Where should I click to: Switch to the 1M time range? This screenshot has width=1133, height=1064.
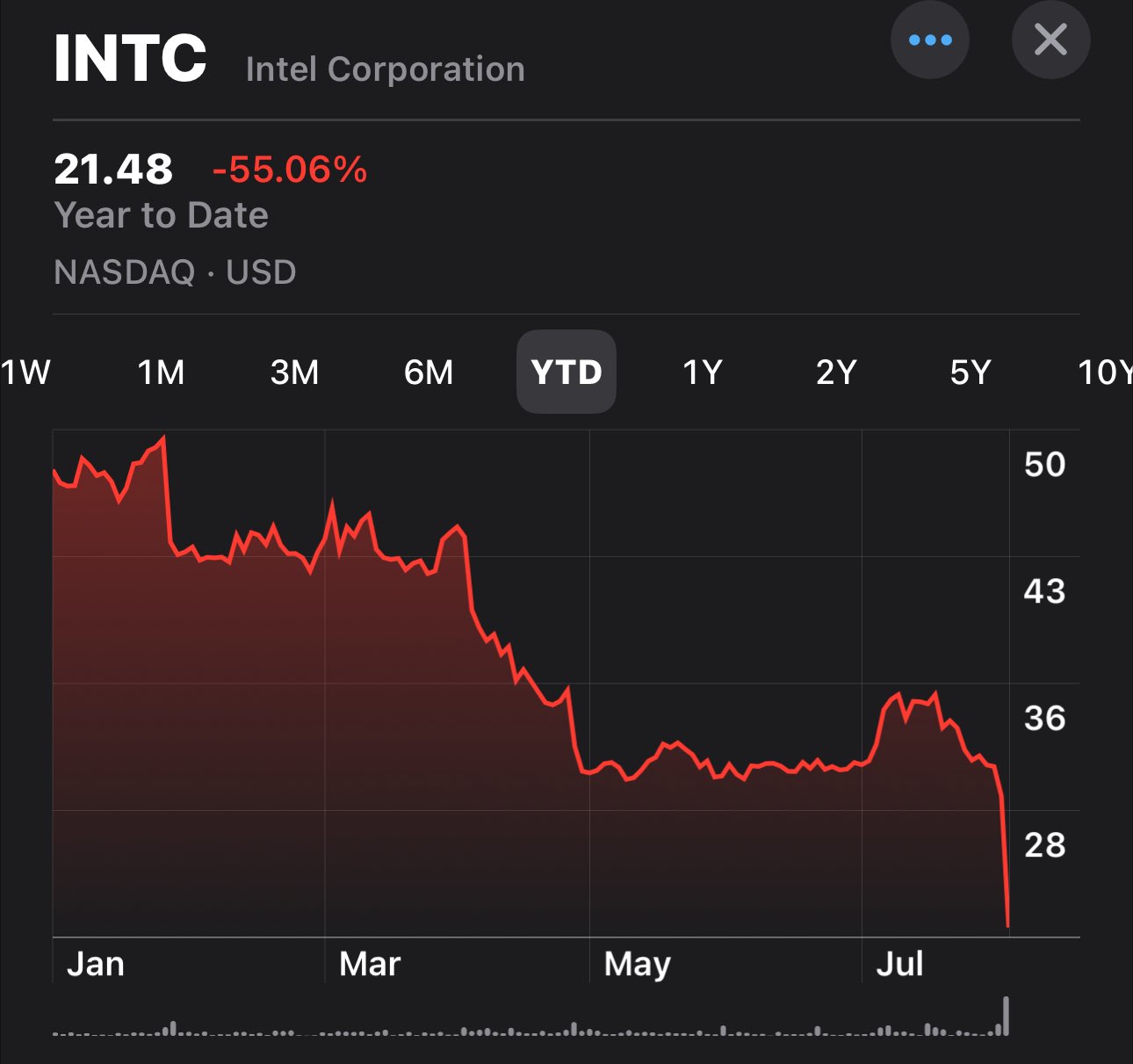[162, 373]
